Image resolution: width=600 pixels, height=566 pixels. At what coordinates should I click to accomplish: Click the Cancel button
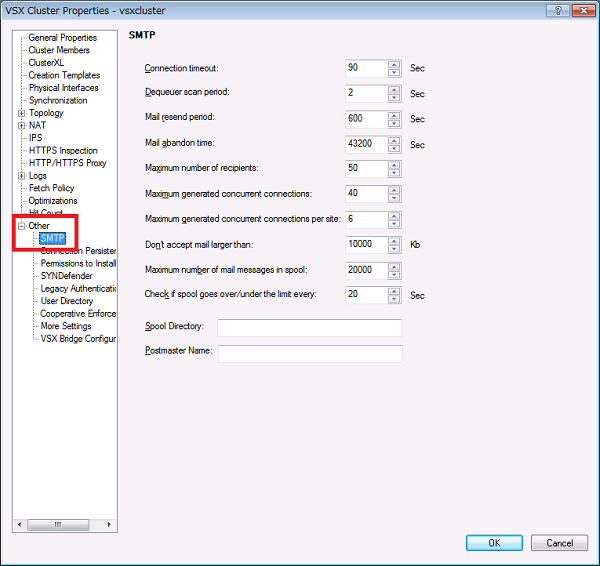click(559, 543)
